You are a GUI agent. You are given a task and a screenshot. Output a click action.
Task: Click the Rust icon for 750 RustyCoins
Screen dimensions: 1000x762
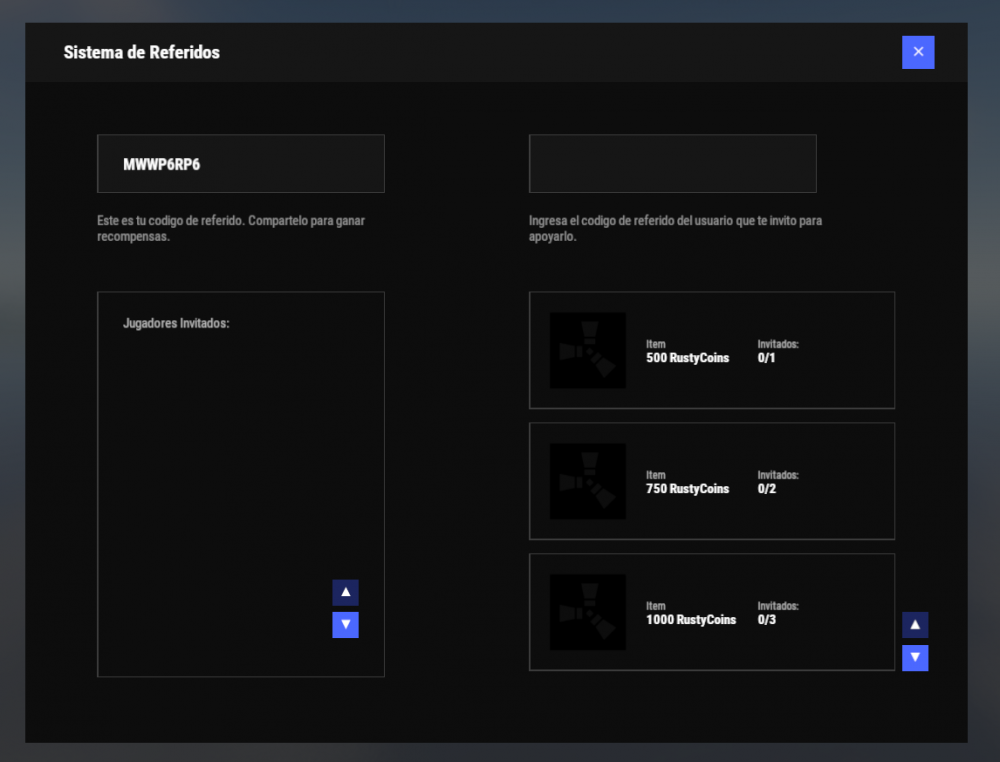pos(587,481)
